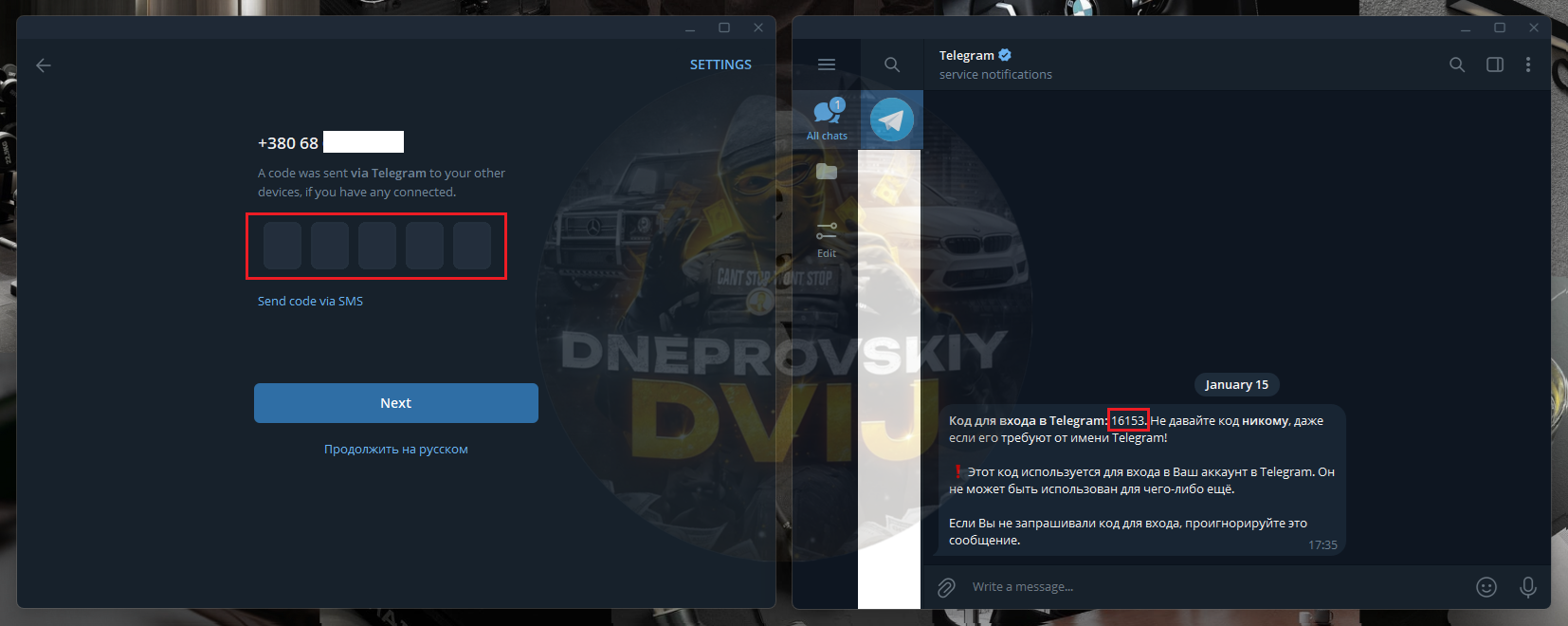Screen dimensions: 1568x626
Task: Close the login window
Action: (758, 28)
